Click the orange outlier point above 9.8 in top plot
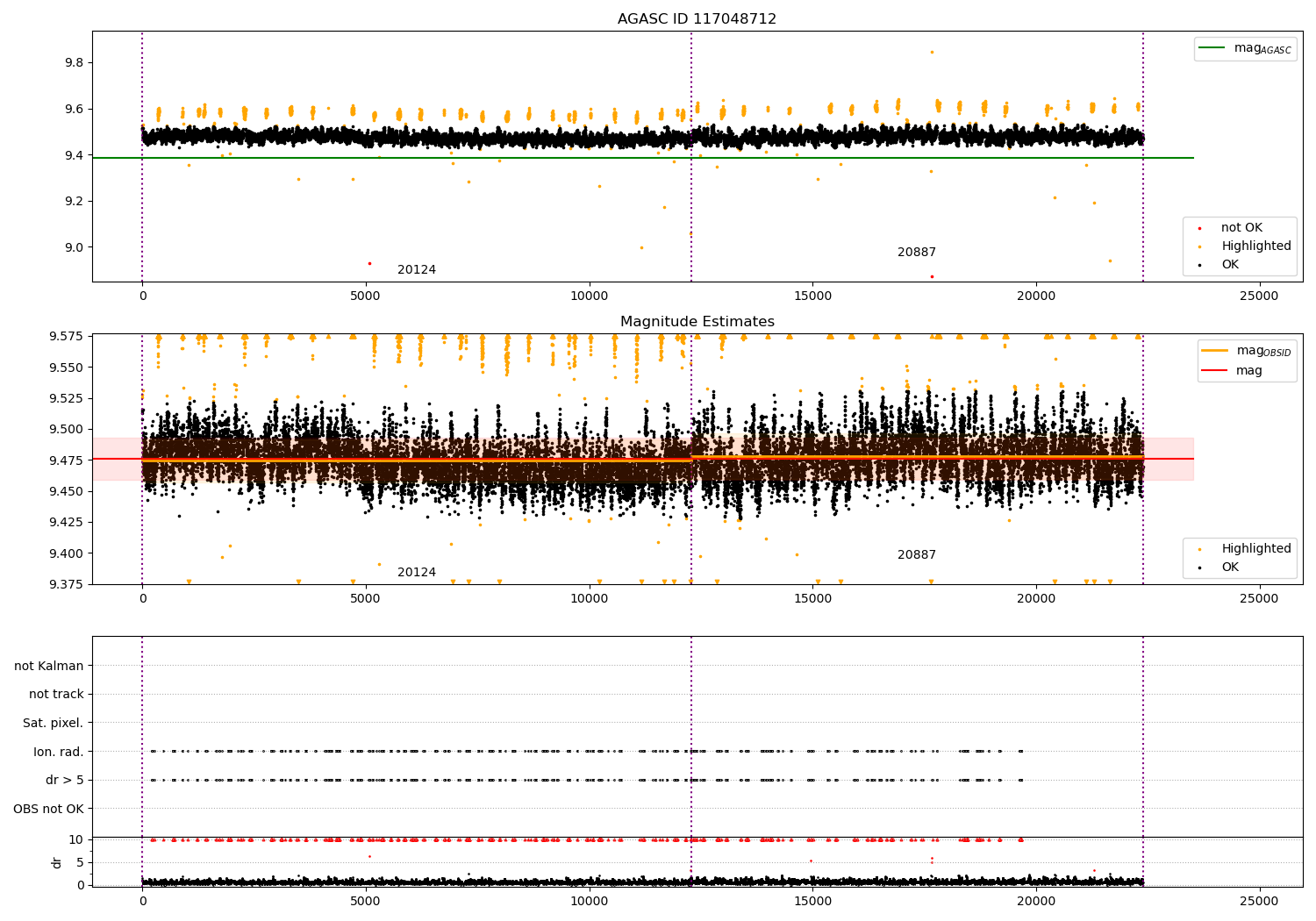1316x921 pixels. click(932, 52)
